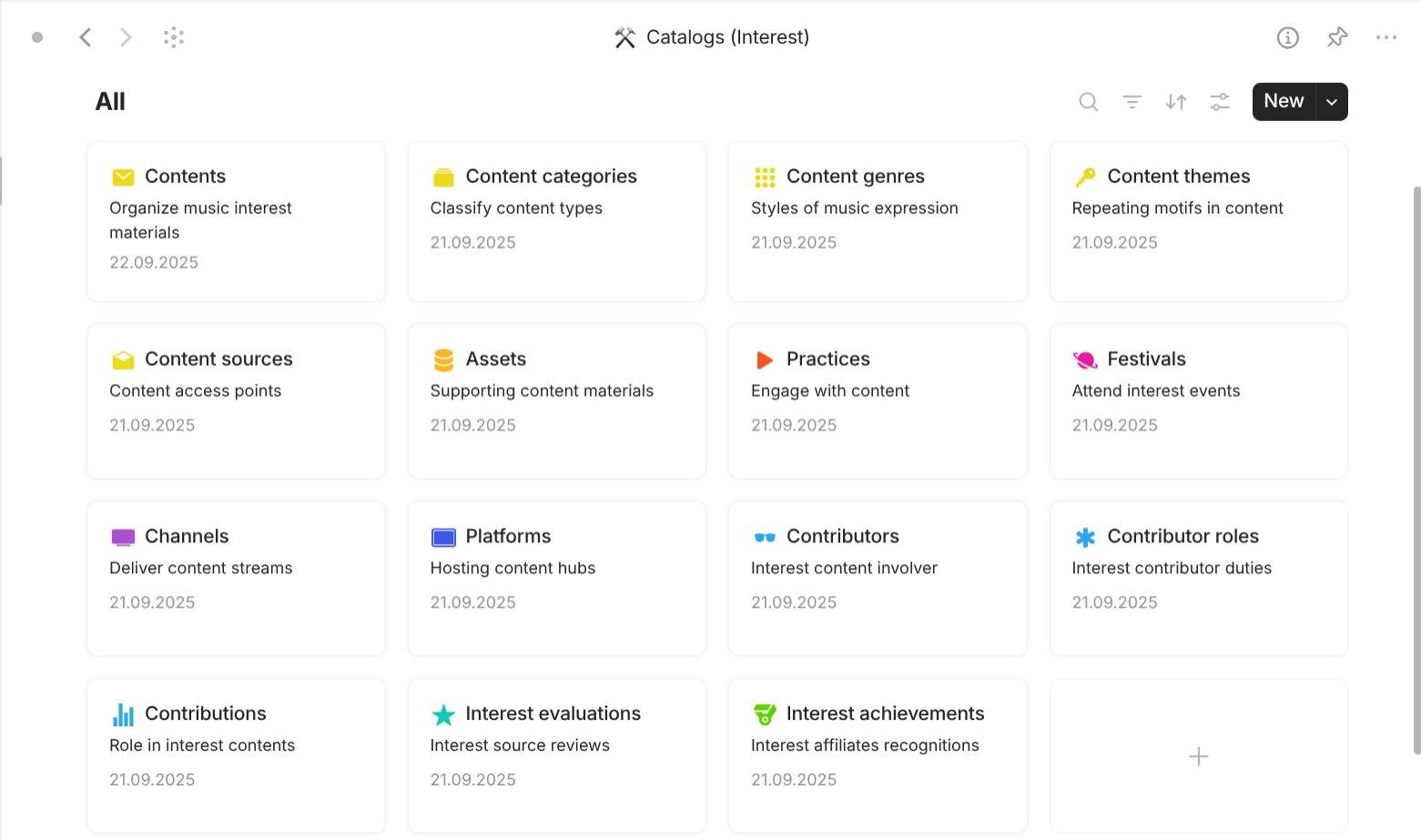The width and height of the screenshot is (1421, 840).
Task: Open the more options ellipsis menu
Action: coord(1386,37)
